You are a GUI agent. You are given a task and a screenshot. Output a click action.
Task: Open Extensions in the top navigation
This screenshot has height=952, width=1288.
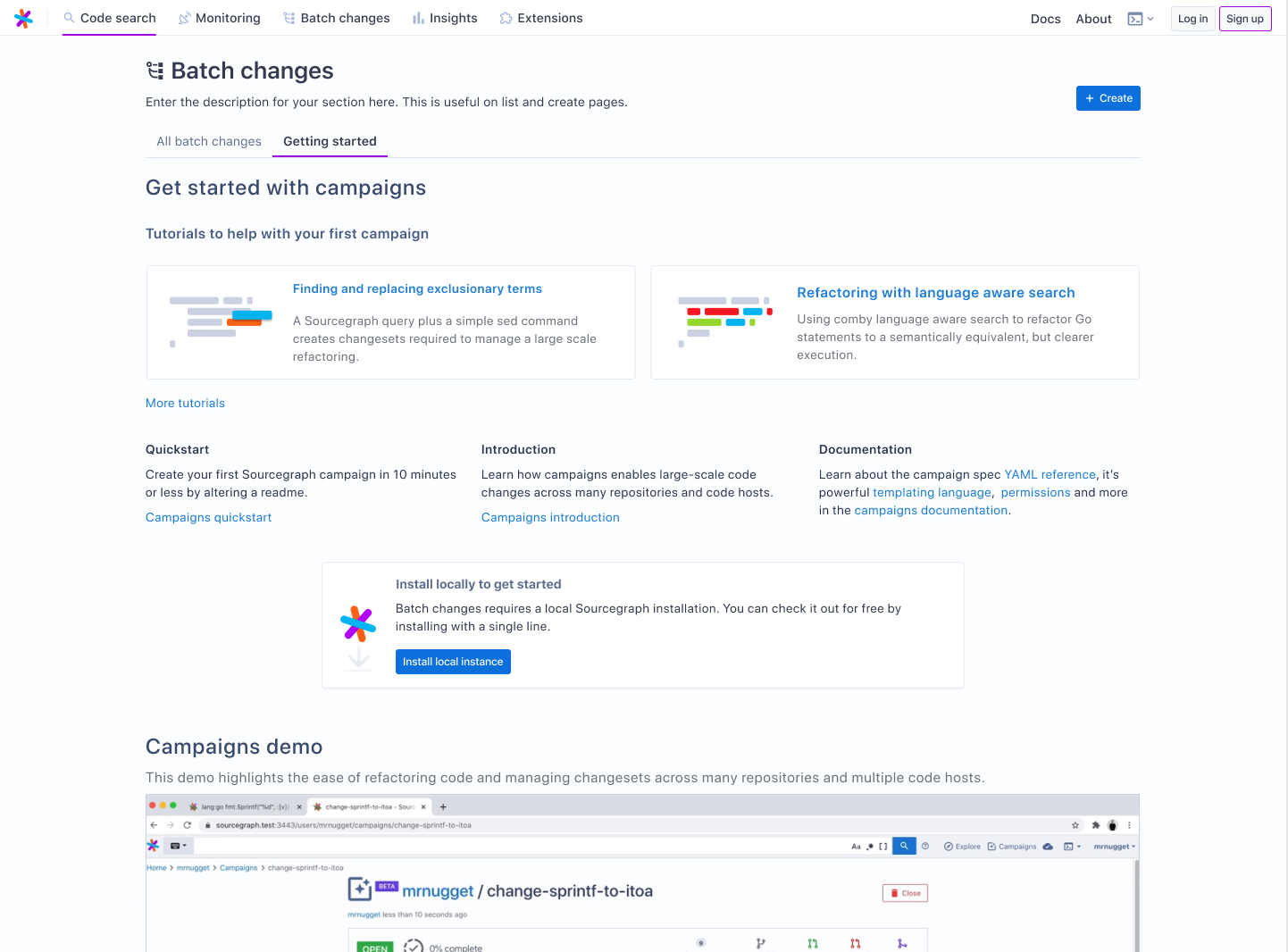(541, 18)
